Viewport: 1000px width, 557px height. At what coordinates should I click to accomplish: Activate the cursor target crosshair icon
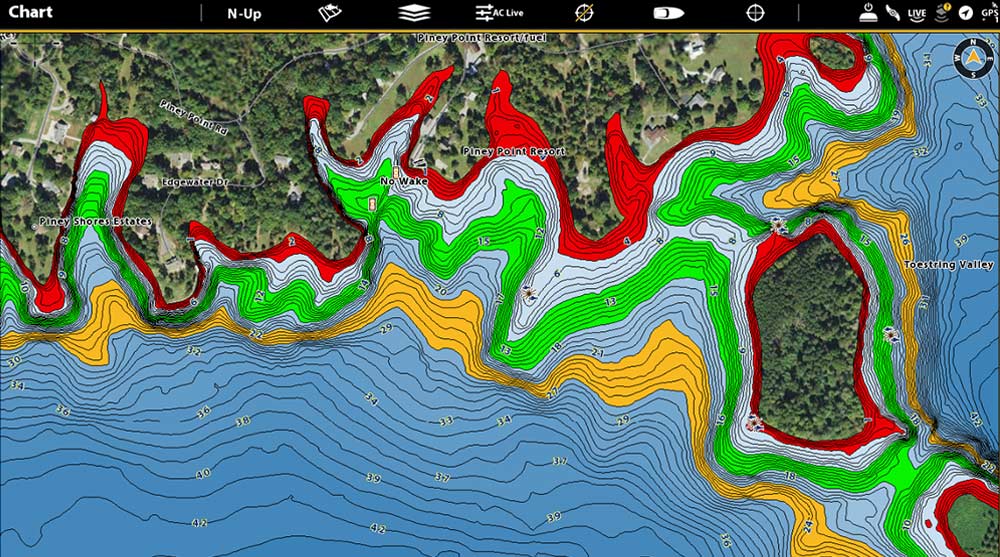tap(755, 13)
